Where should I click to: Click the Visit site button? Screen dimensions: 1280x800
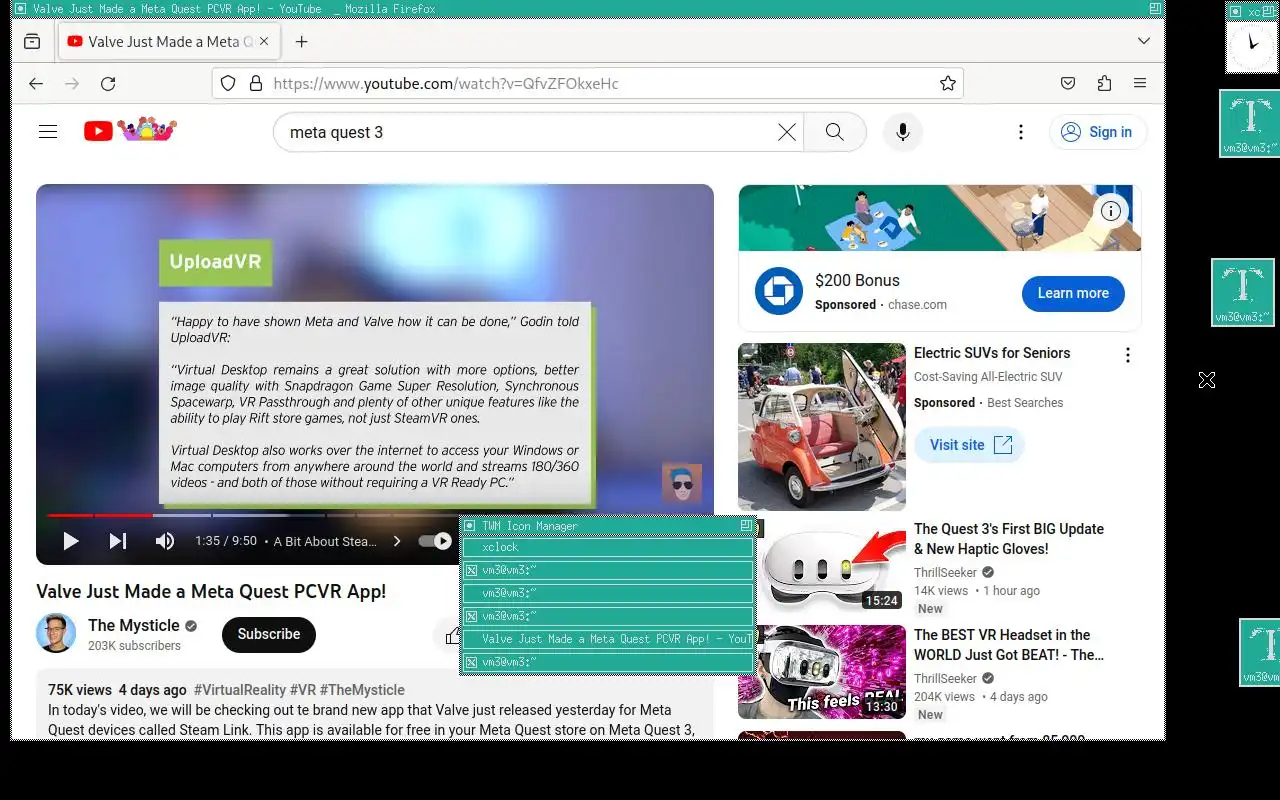970,445
